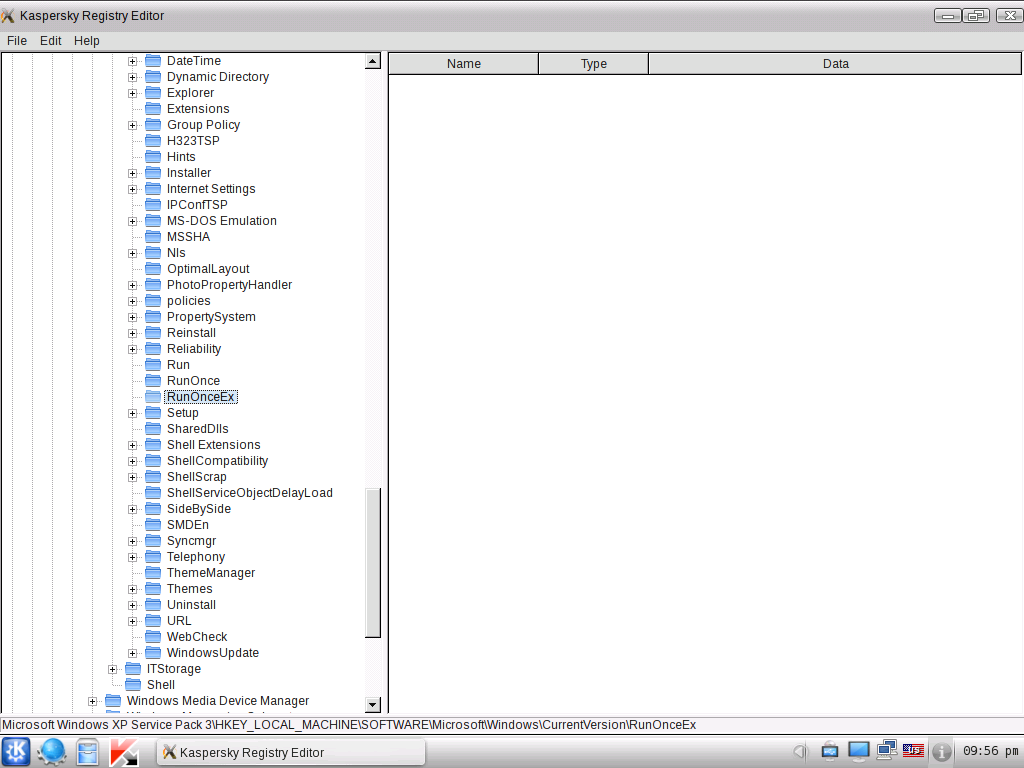This screenshot has height=768, width=1024.
Task: Select the PhotoPropertyHandler tree item
Action: [229, 285]
